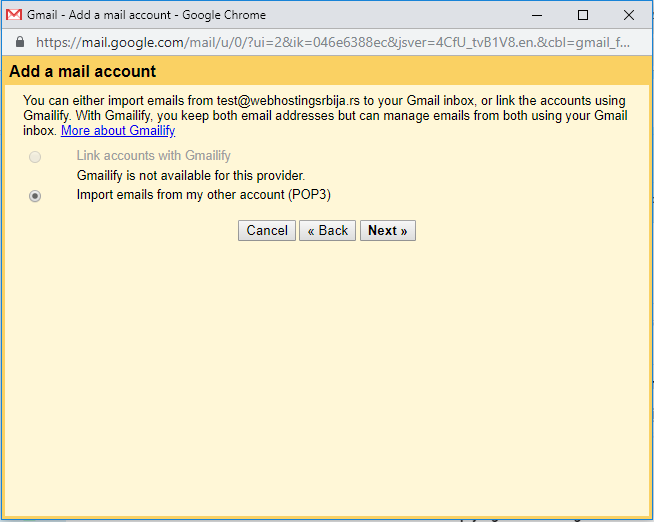Click 'Gmailify is not available for this provider.' text
This screenshot has height=522, width=654.
pyautogui.click(x=191, y=176)
